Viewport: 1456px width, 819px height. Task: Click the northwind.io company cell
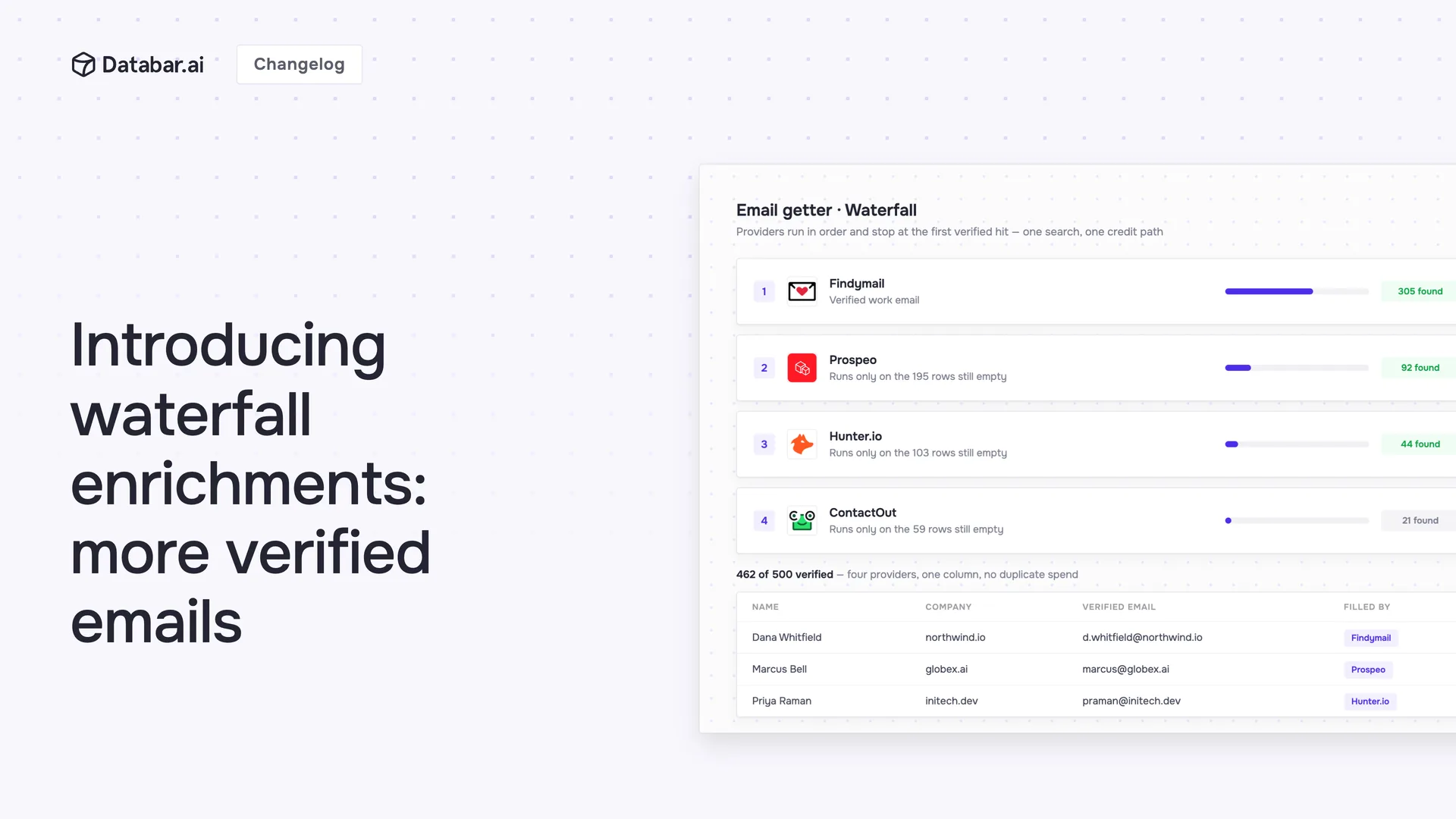955,637
